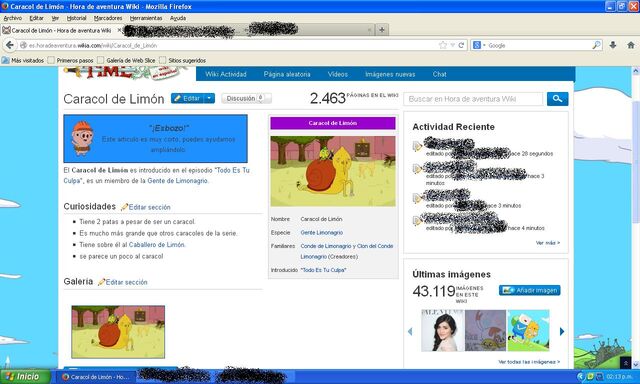This screenshot has height=384, width=640.
Task: Focus the Google search box
Action: coord(539,45)
